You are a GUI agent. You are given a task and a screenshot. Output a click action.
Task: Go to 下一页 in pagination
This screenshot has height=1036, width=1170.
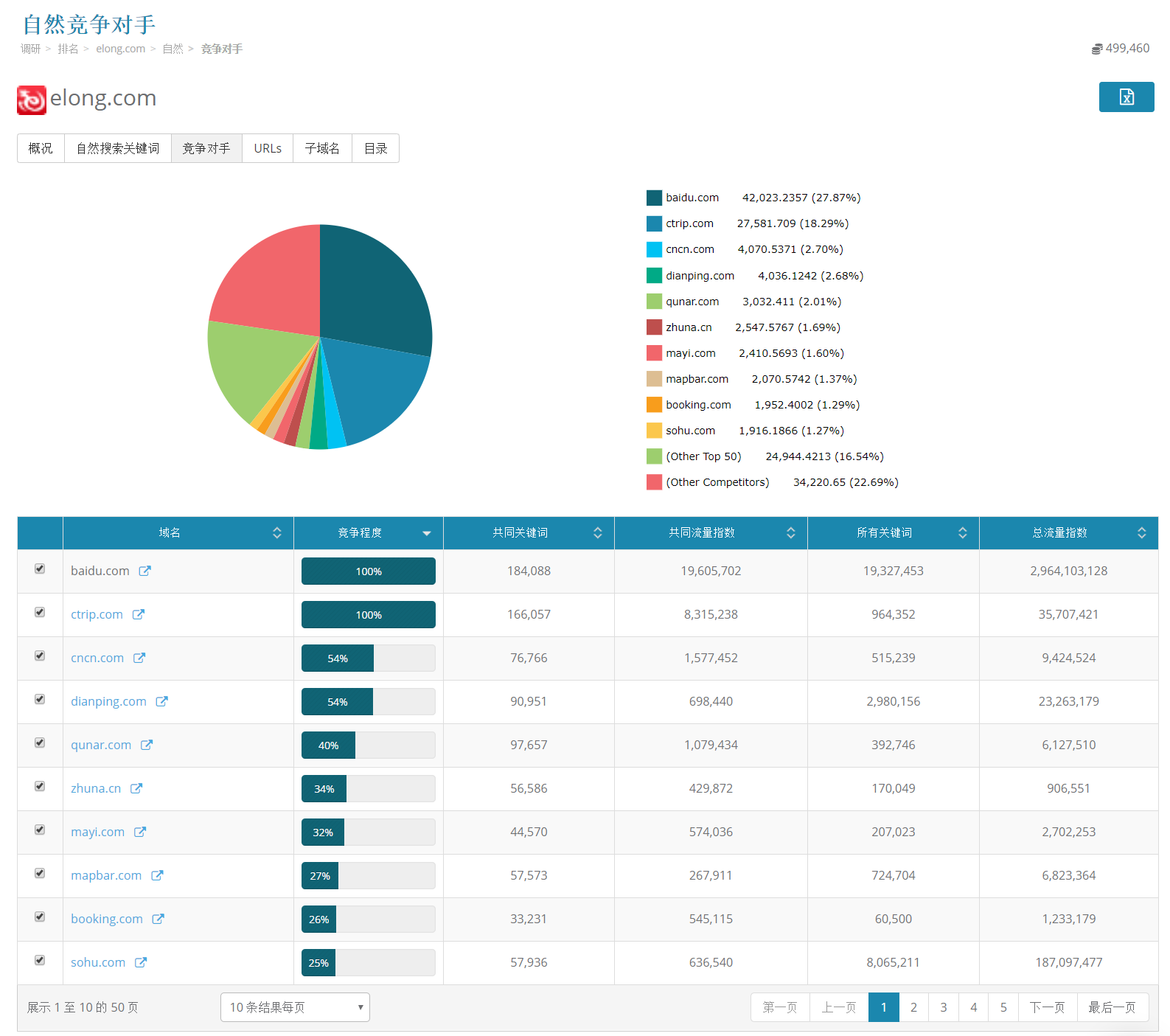tap(1048, 1007)
